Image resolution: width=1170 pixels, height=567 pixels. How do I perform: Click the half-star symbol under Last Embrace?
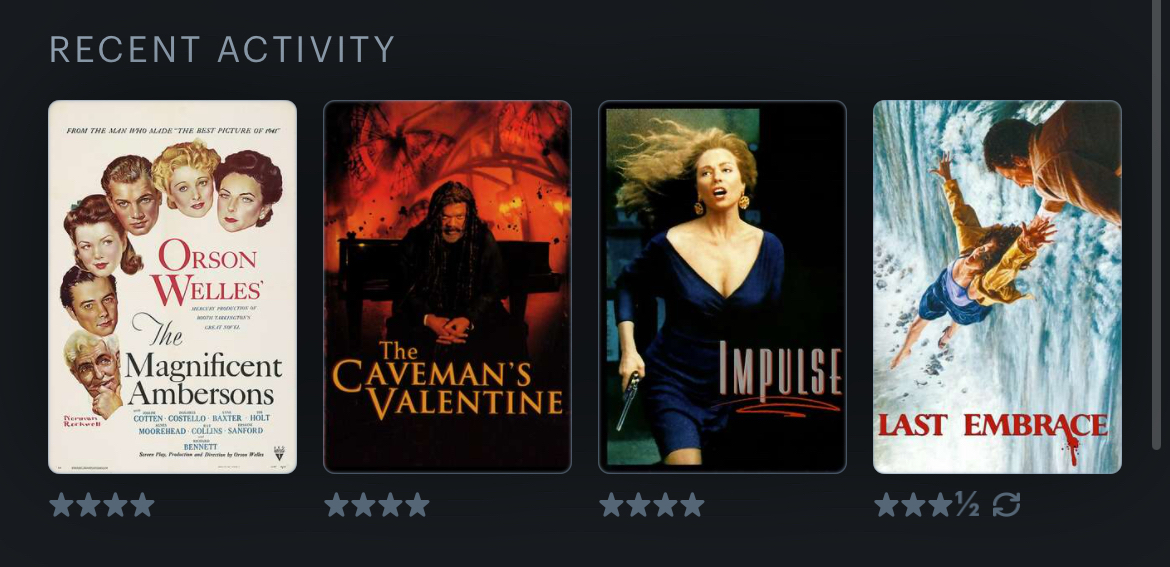[x=967, y=504]
